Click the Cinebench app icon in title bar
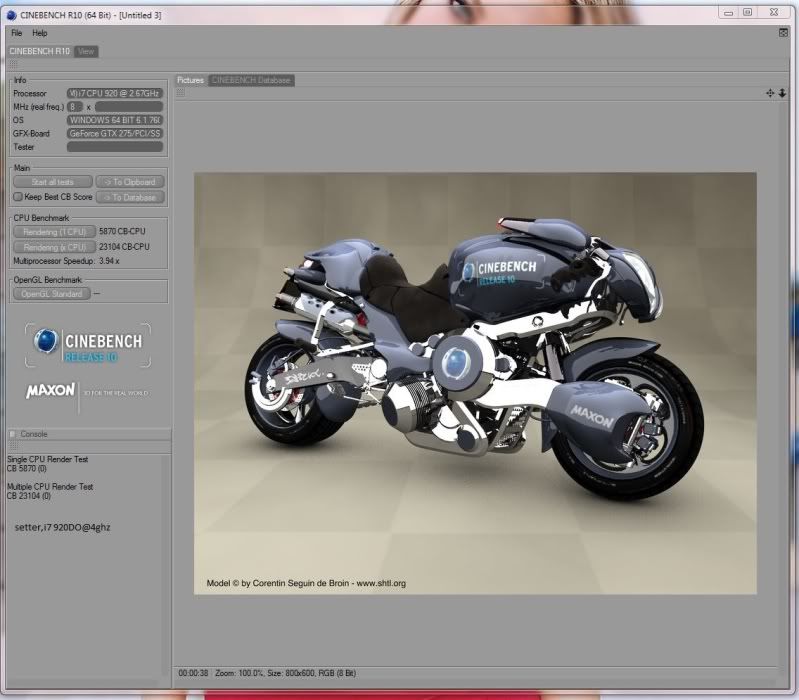799x700 pixels. pyautogui.click(x=11, y=15)
